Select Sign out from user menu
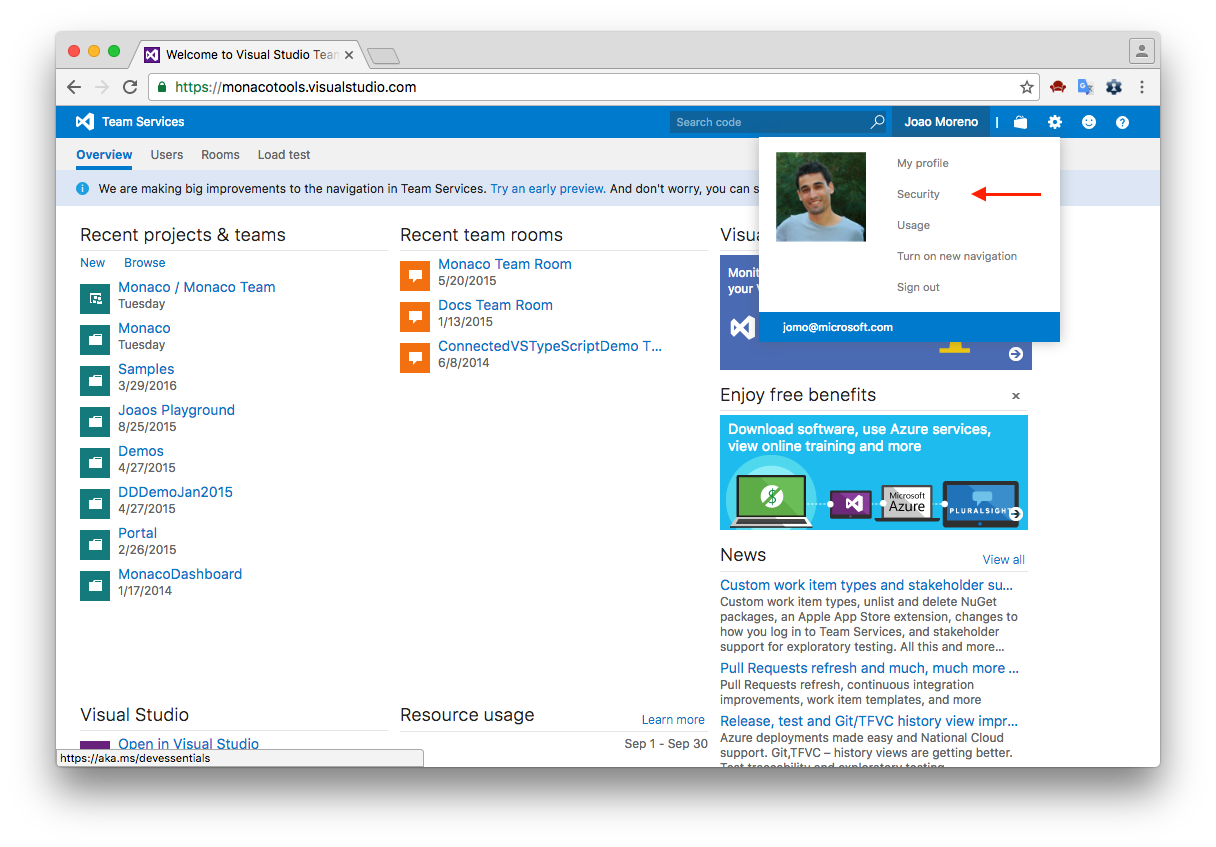Screen dimensions: 1216x847 click(918, 287)
